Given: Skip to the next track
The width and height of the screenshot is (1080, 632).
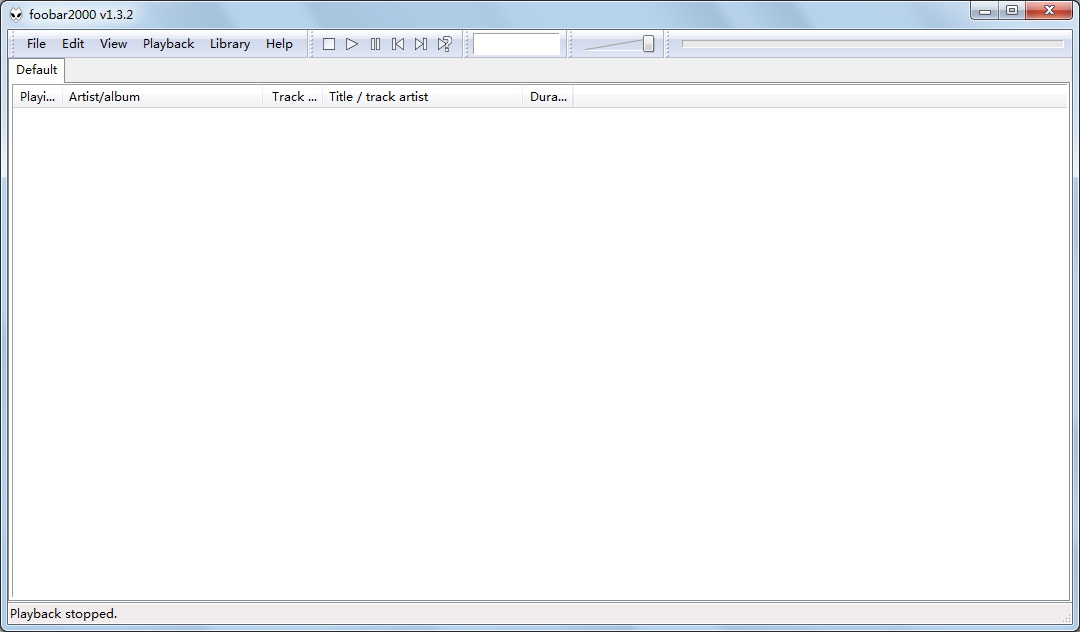Looking at the screenshot, I should [x=421, y=44].
